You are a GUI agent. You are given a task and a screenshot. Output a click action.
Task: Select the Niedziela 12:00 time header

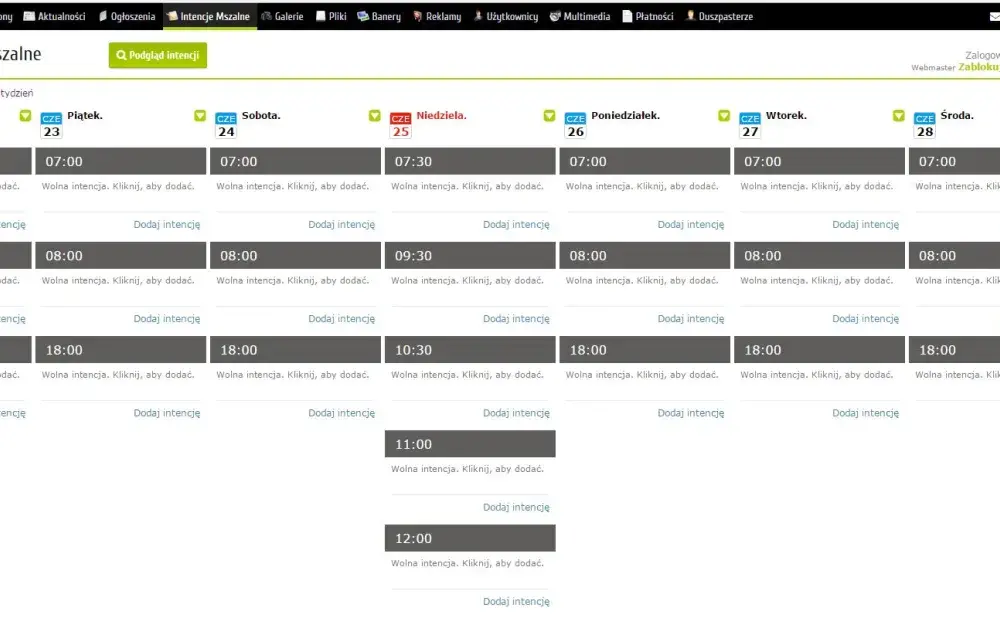click(470, 538)
